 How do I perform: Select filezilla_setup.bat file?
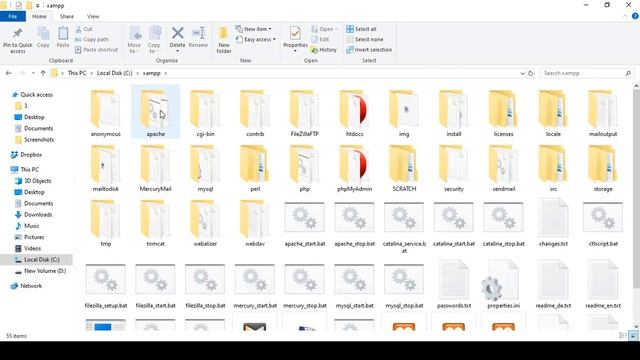(x=106, y=286)
